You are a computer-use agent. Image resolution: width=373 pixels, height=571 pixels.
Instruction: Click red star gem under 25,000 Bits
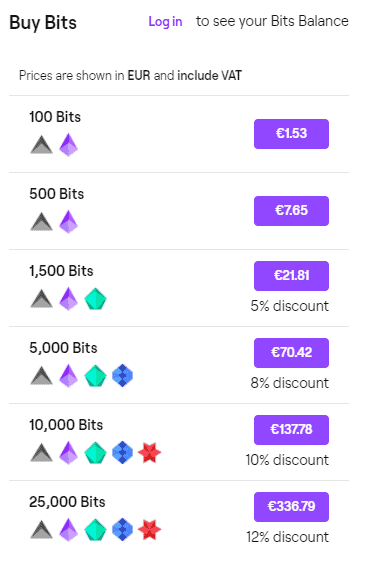coord(149,529)
